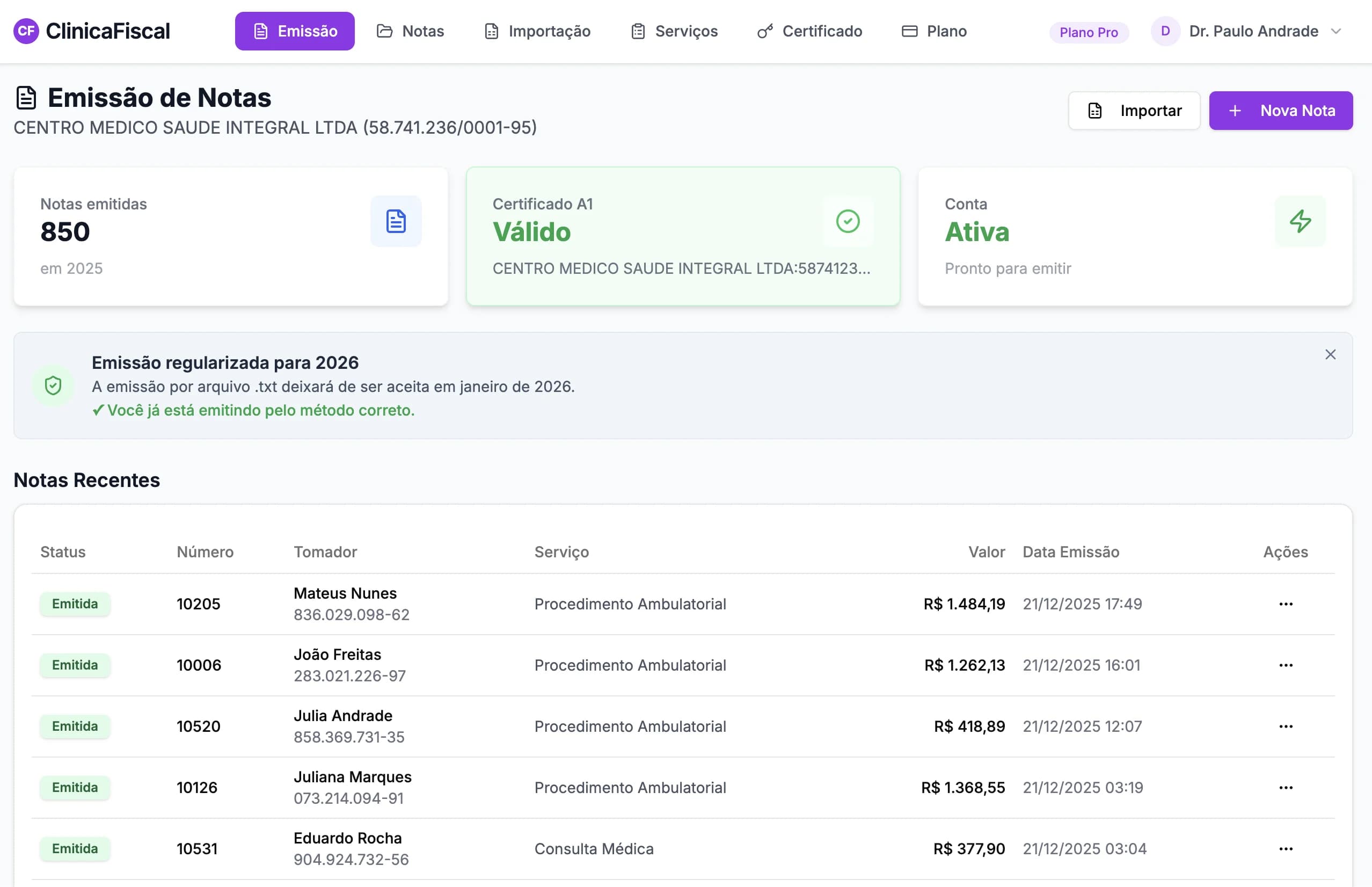
Task: Click the green shield icon in the banner
Action: pos(53,386)
